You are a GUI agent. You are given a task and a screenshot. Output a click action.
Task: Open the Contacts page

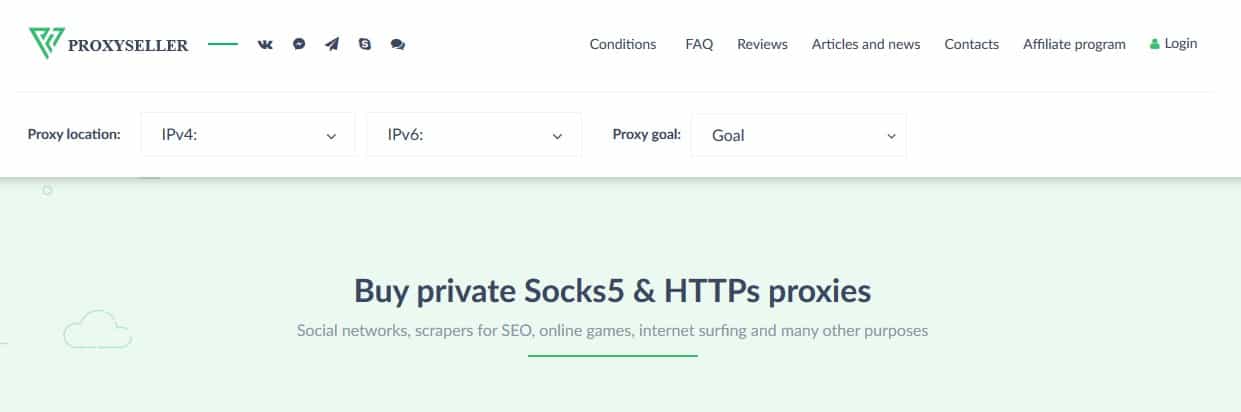tap(972, 44)
